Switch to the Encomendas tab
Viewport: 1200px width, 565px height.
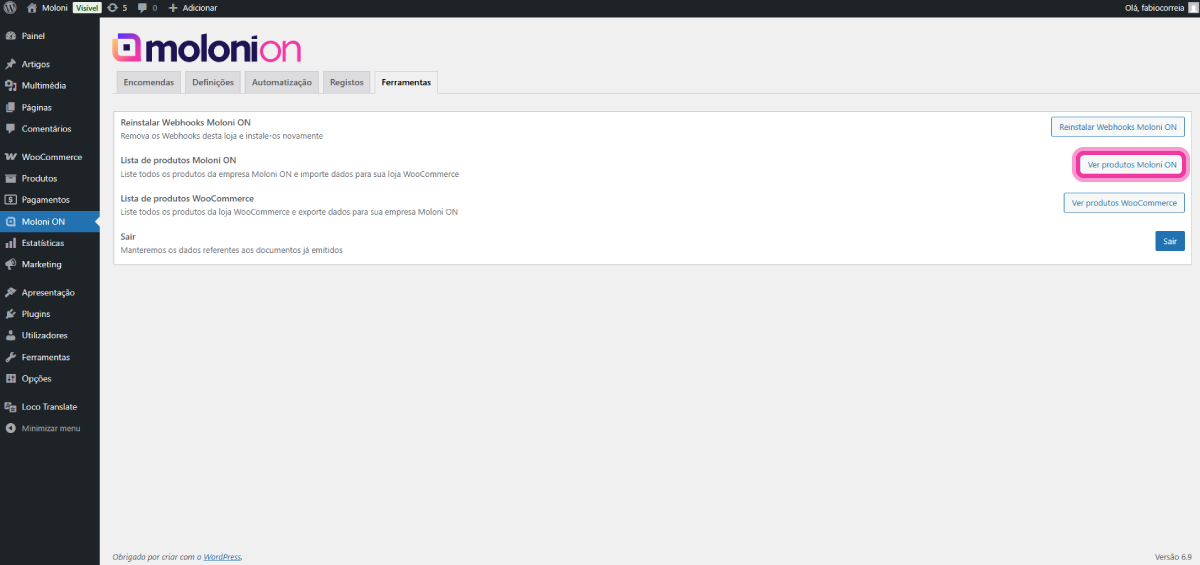(x=149, y=83)
